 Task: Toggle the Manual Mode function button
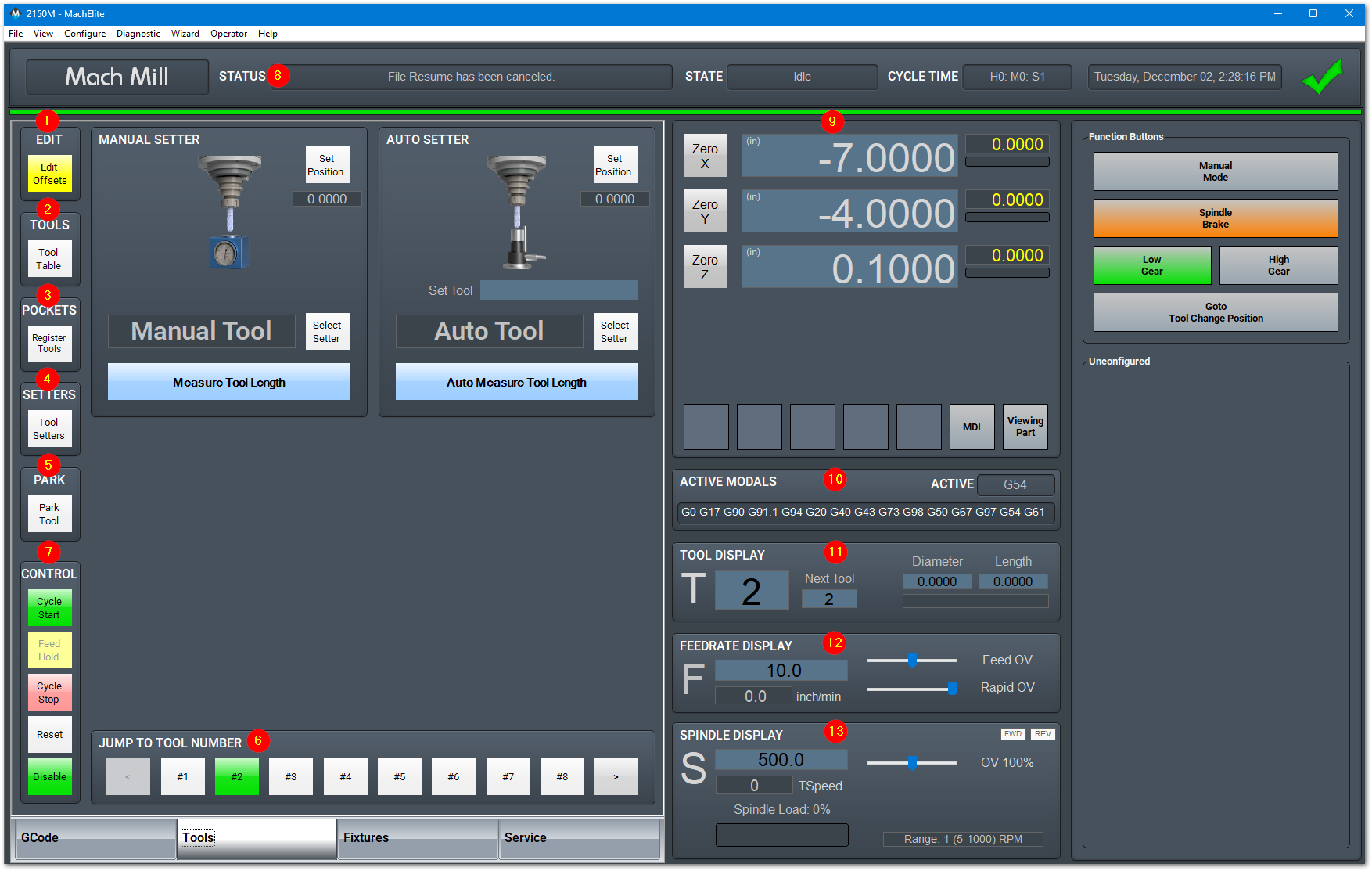1216,171
